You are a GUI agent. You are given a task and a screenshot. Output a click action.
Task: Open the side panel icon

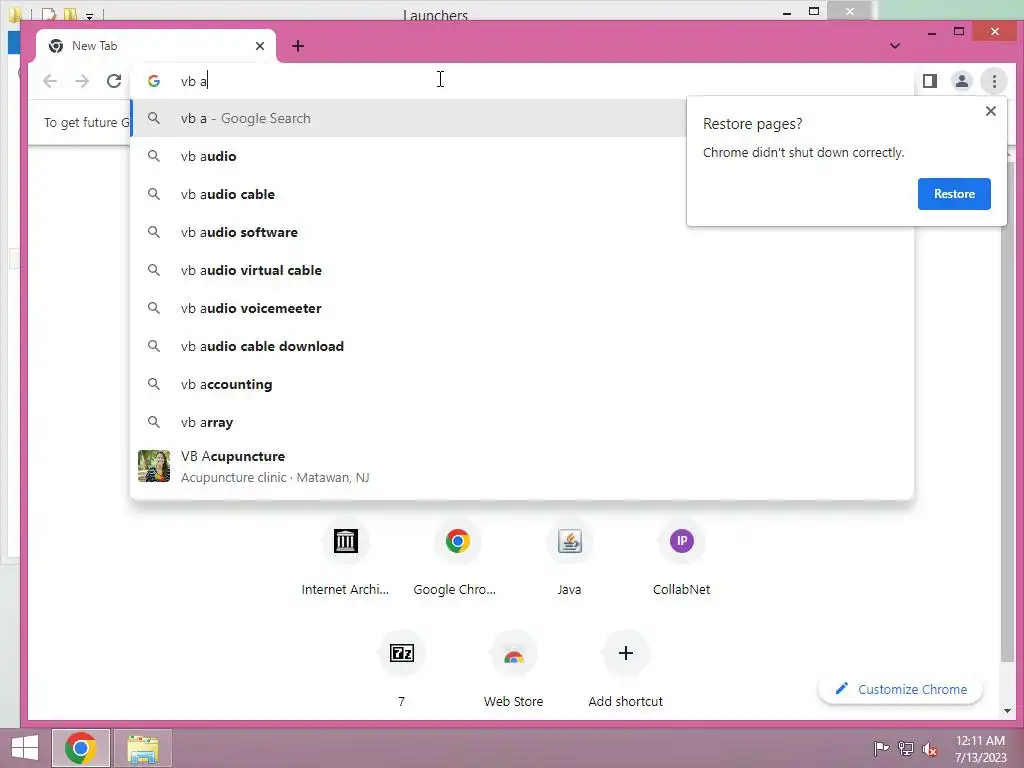[x=930, y=81]
